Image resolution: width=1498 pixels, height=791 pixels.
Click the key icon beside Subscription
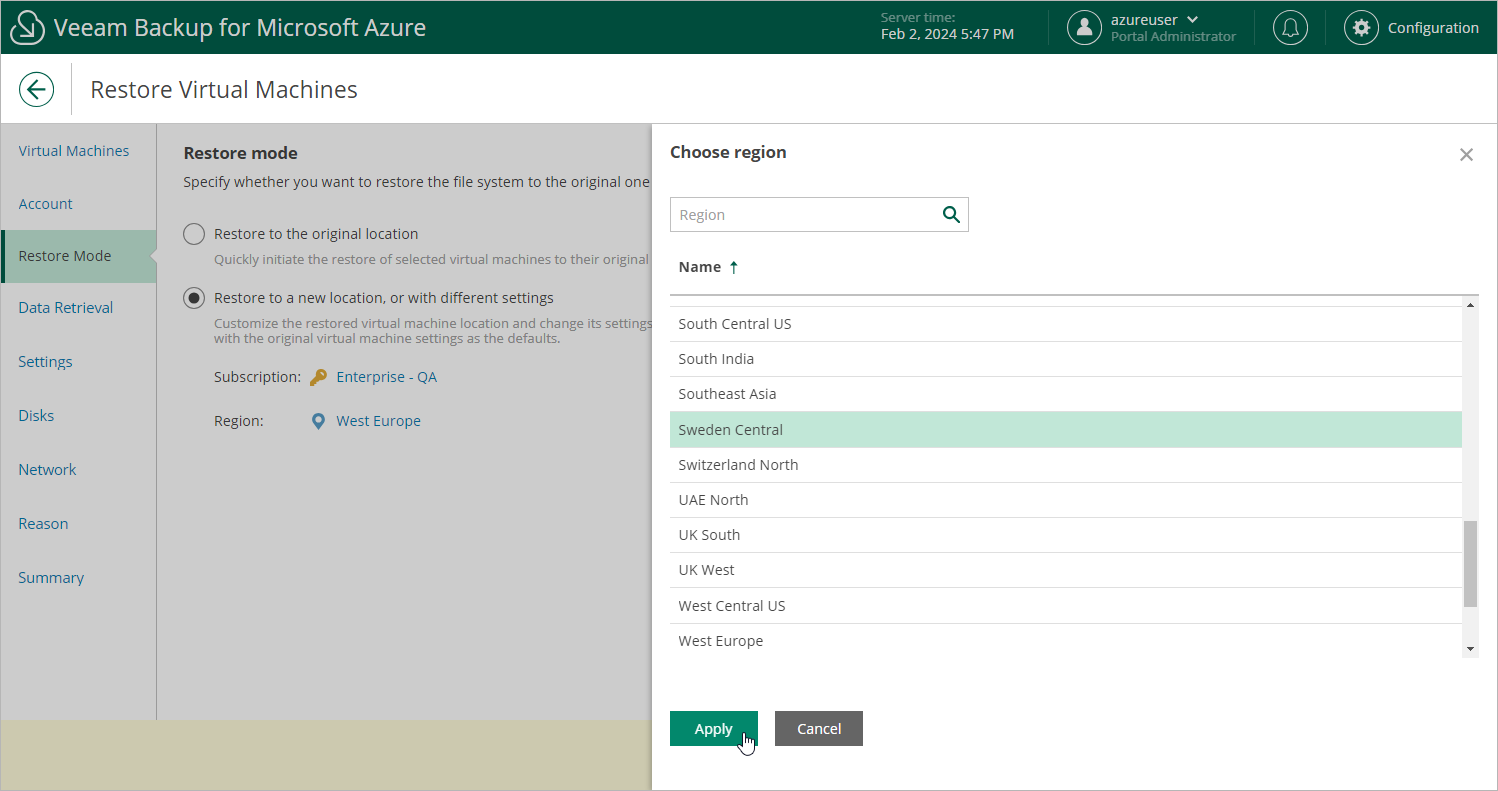[318, 377]
